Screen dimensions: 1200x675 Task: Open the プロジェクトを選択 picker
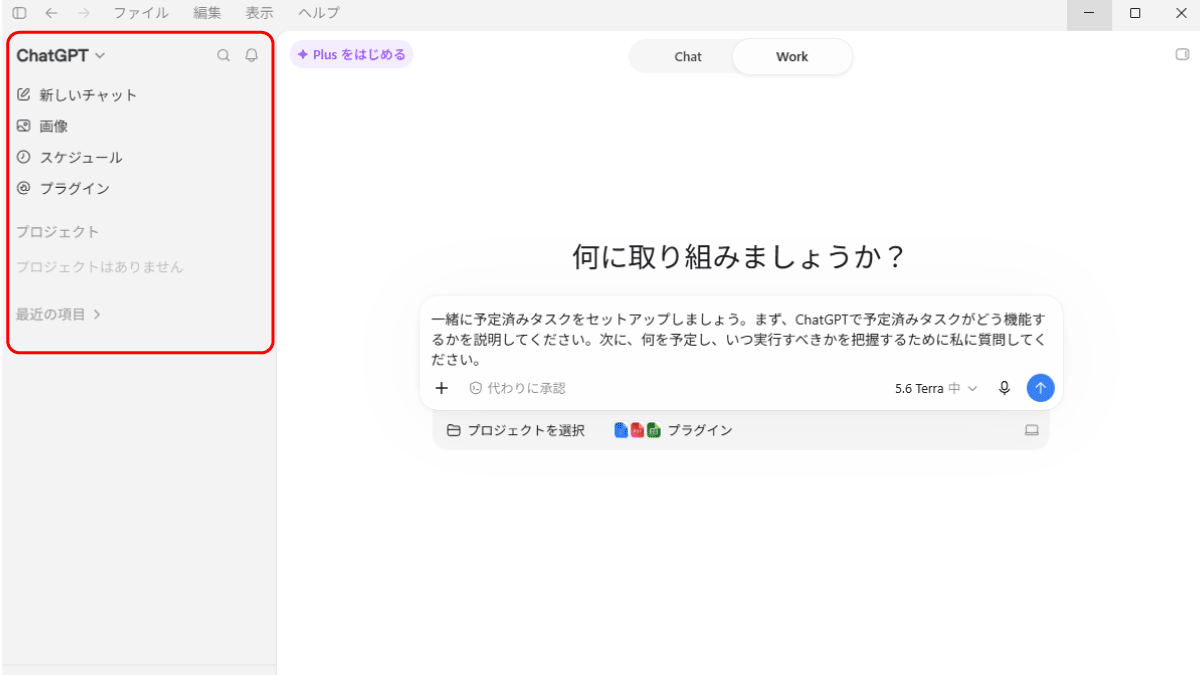pos(516,431)
